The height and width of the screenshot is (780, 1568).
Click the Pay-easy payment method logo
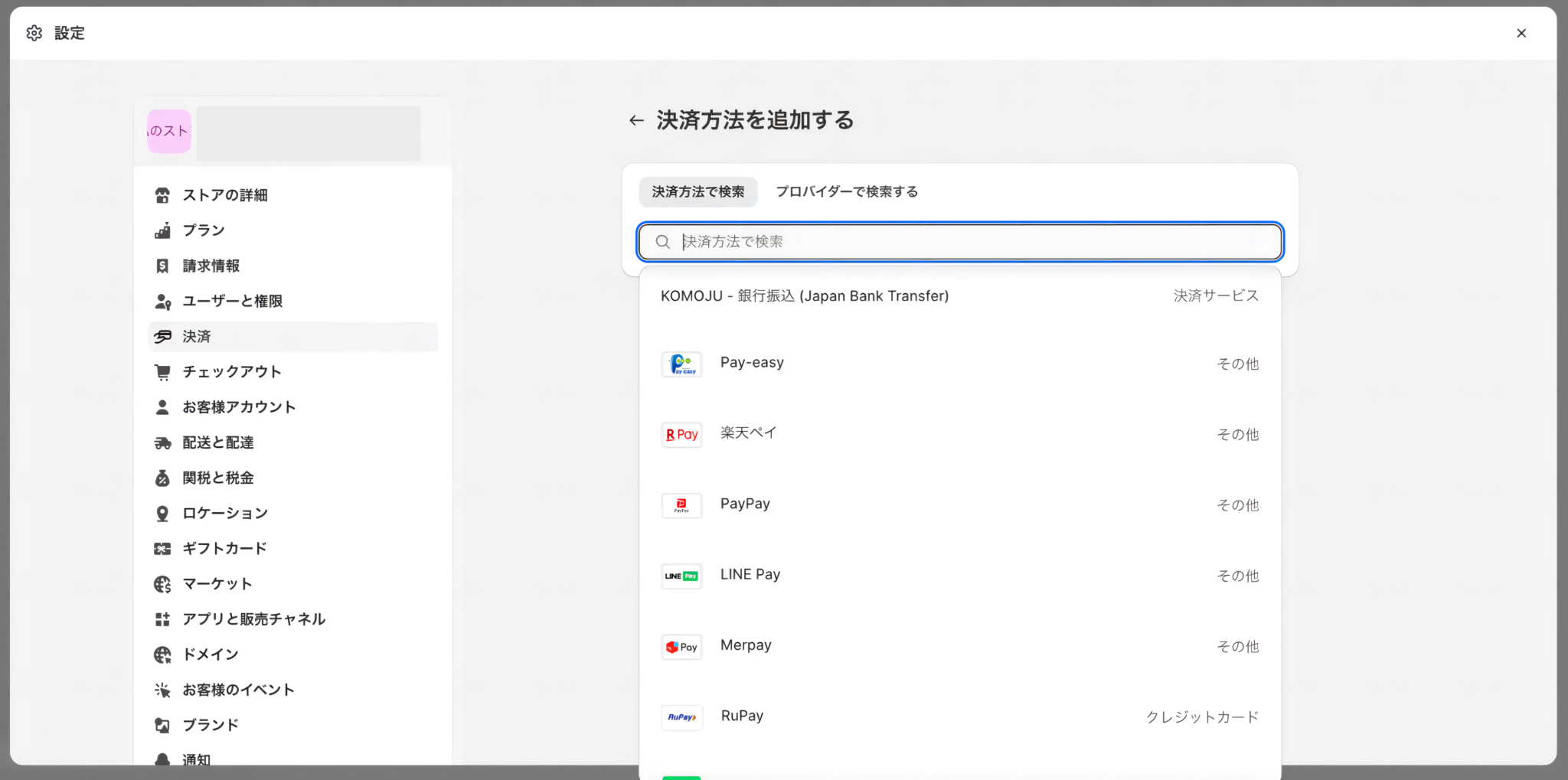[681, 364]
